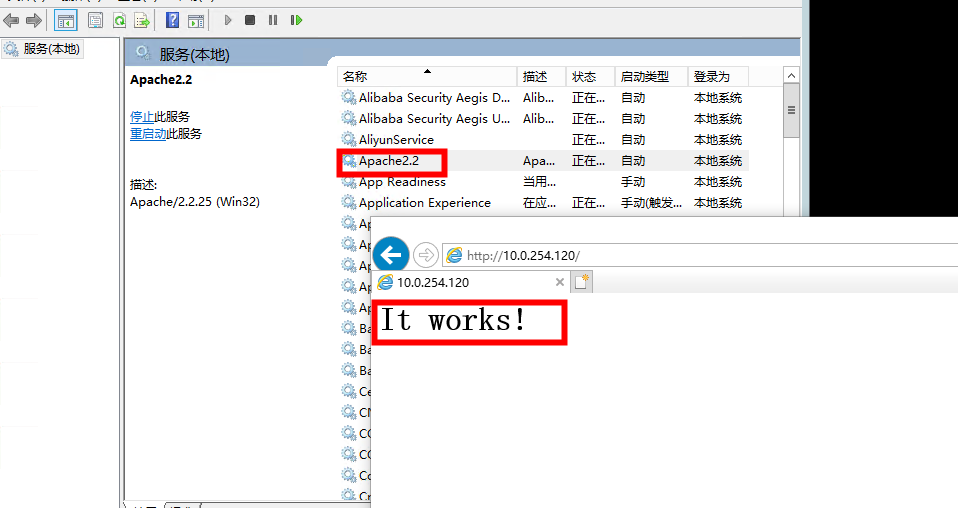This screenshot has width=958, height=508.
Task: Toggle the Action Pane toolbar icon
Action: click(x=196, y=21)
